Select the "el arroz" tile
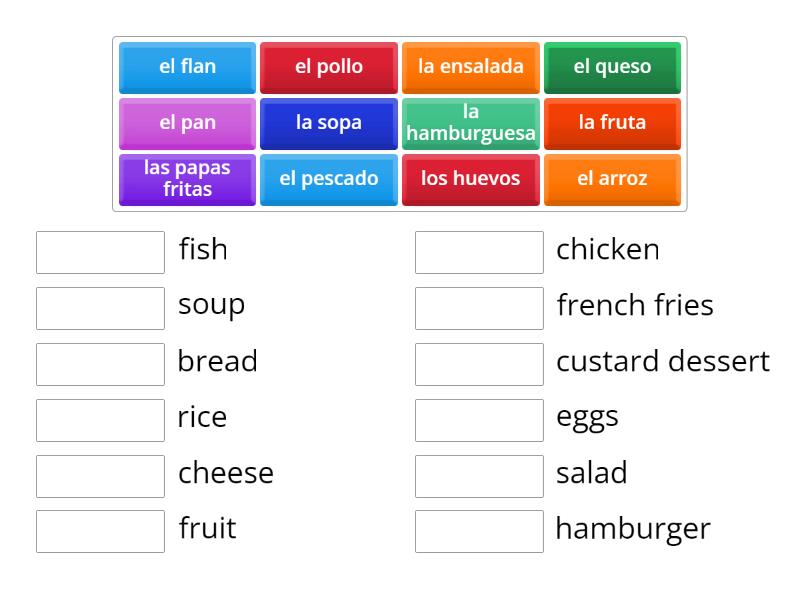800x600 pixels. pos(612,179)
